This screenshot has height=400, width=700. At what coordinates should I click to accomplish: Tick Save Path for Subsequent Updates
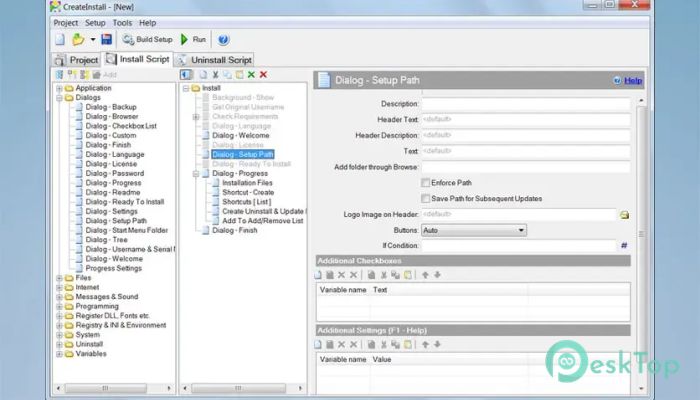[425, 198]
